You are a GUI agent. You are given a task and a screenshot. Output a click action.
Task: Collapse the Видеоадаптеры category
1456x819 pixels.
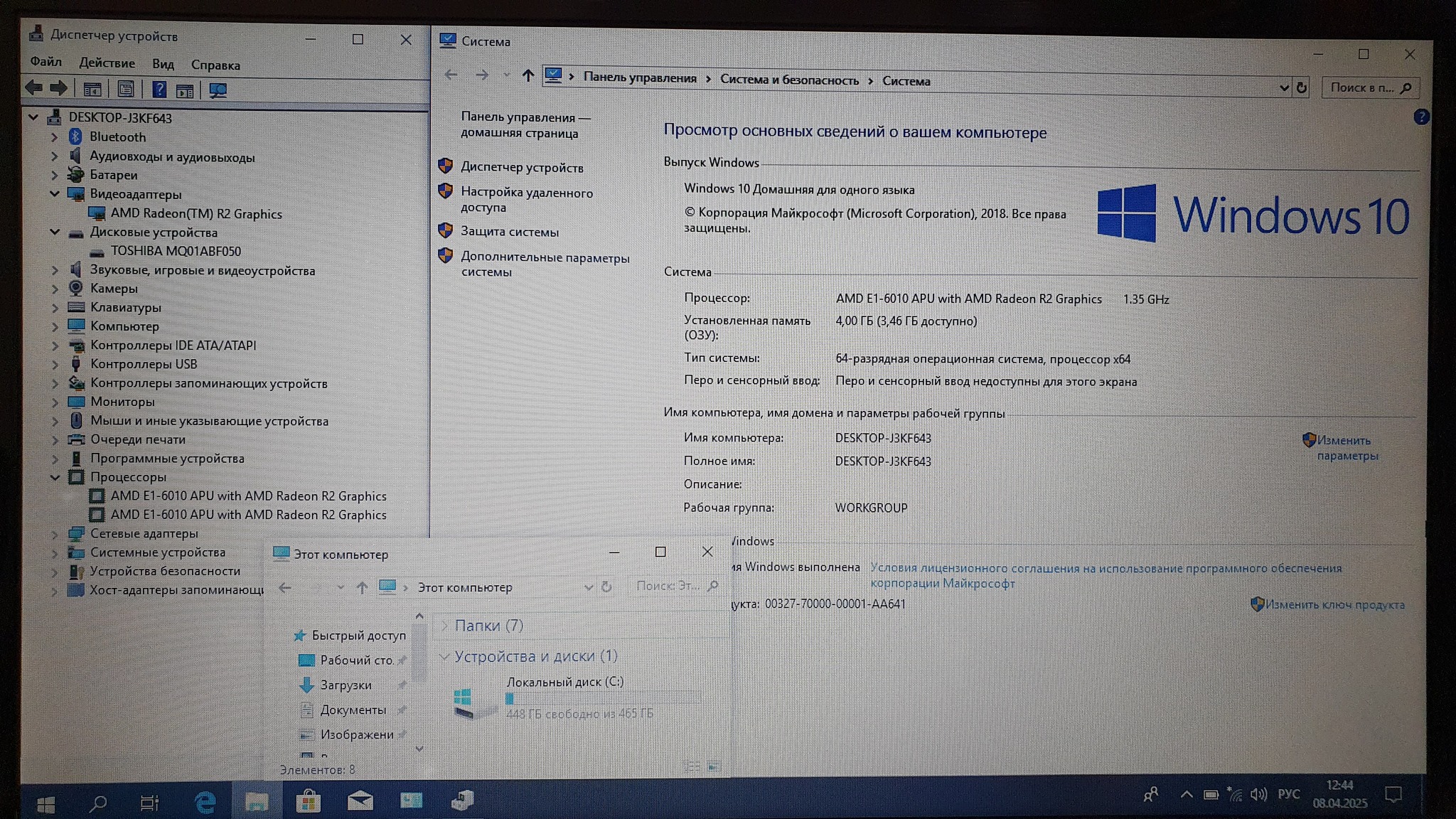pos(54,193)
